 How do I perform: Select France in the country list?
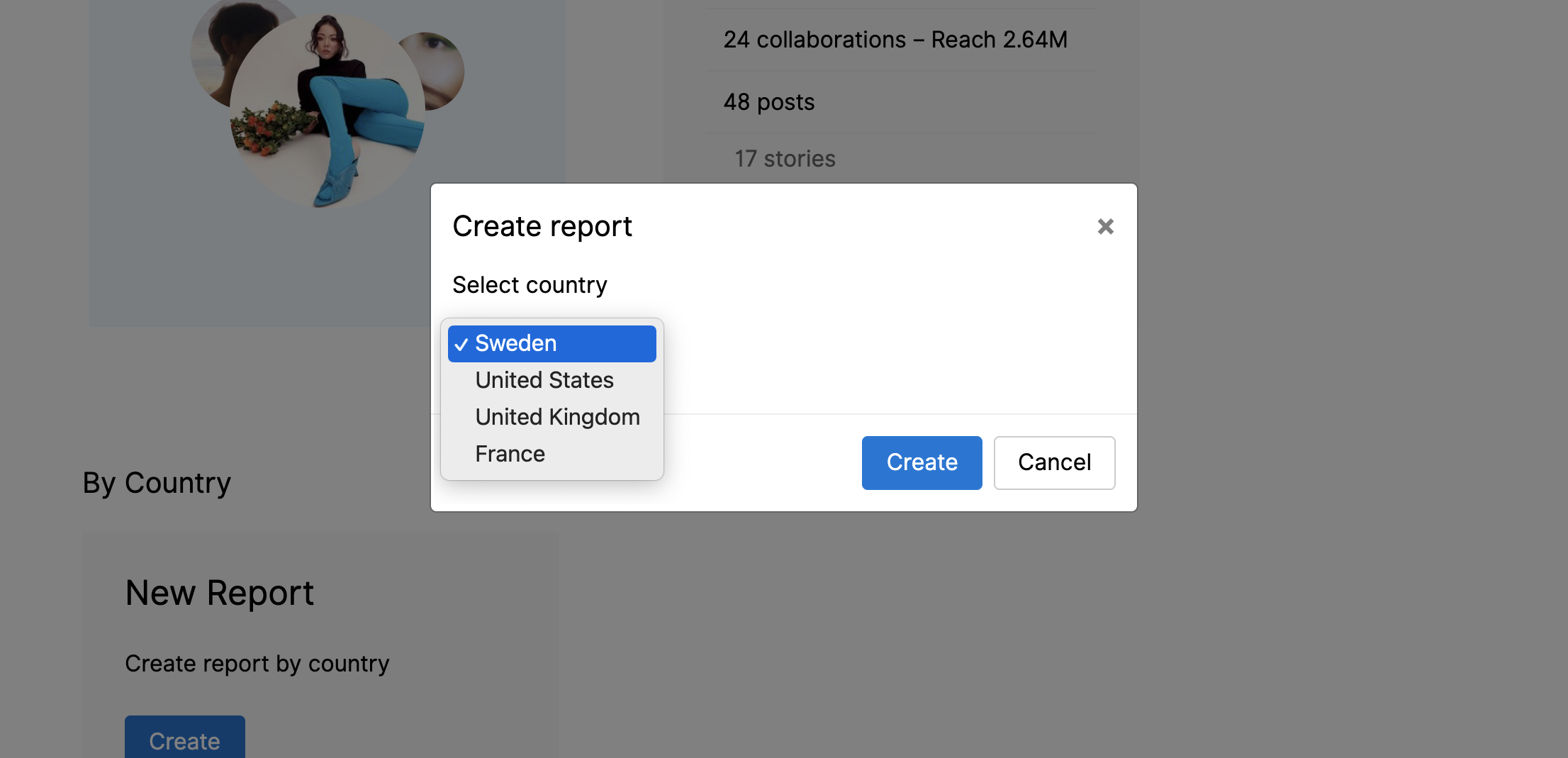point(551,455)
